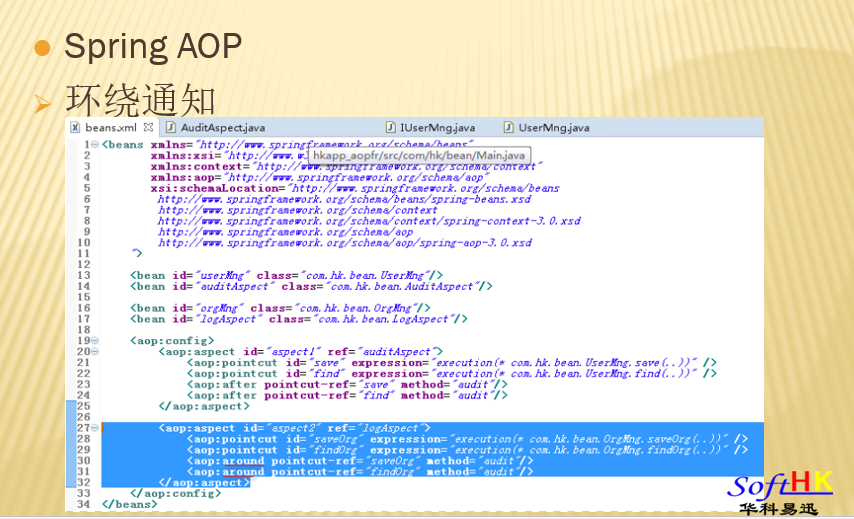Click the aspect2 opening tag line
This screenshot has height=519, width=854.
pos(294,428)
